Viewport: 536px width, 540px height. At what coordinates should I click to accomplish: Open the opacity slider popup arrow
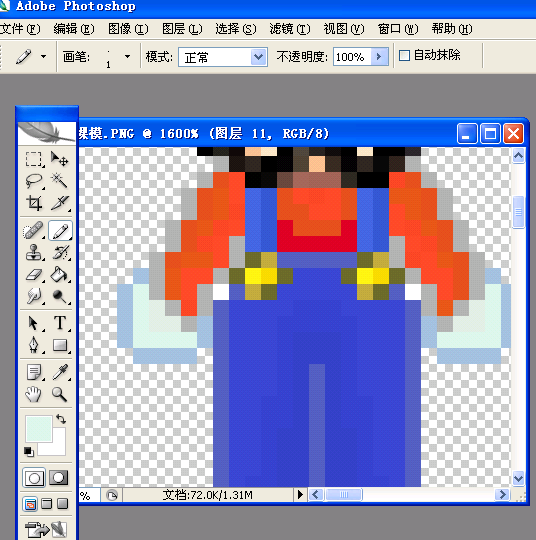(379, 57)
